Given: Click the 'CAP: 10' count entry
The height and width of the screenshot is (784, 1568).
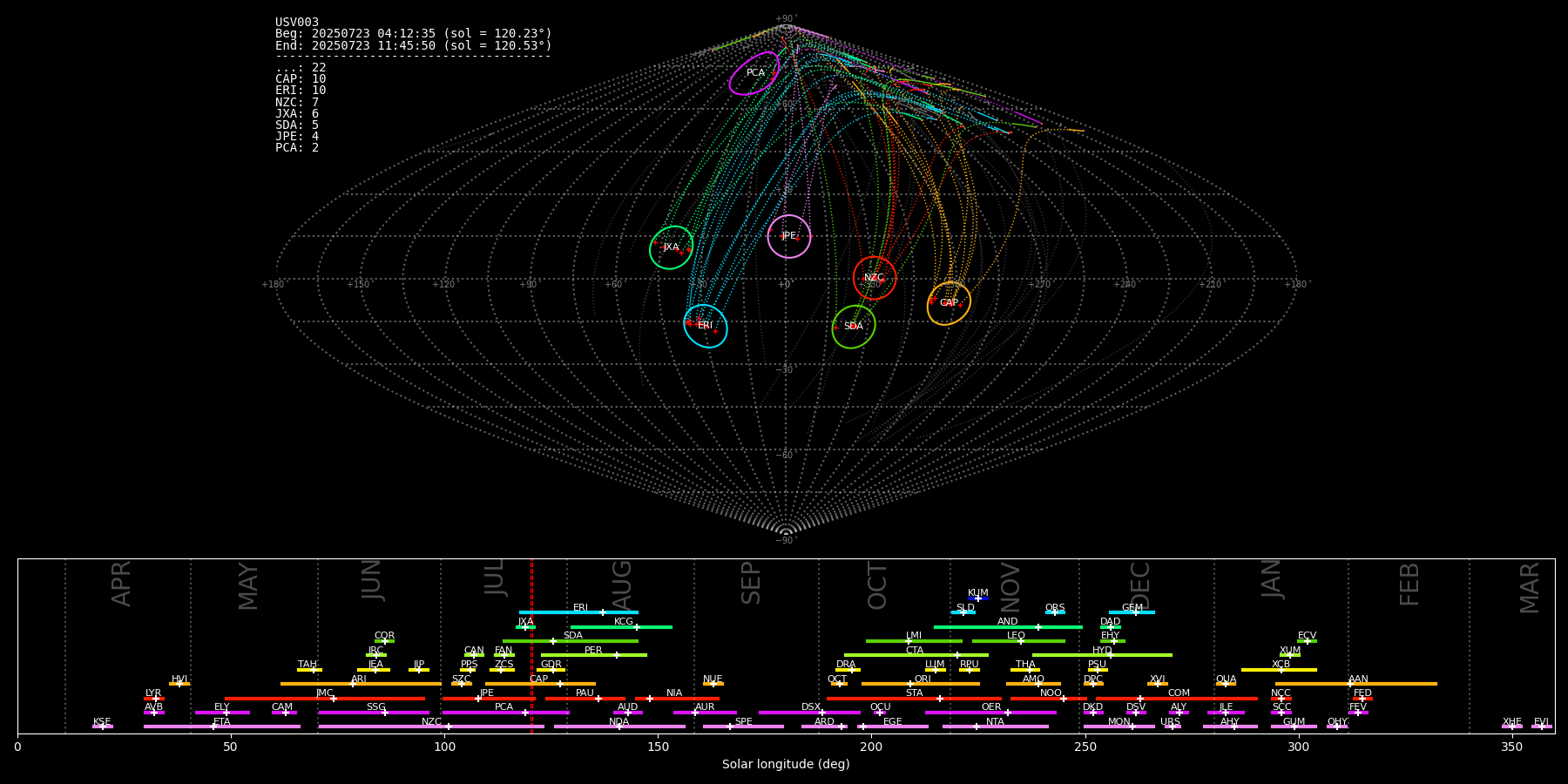Looking at the screenshot, I should 301,79.
